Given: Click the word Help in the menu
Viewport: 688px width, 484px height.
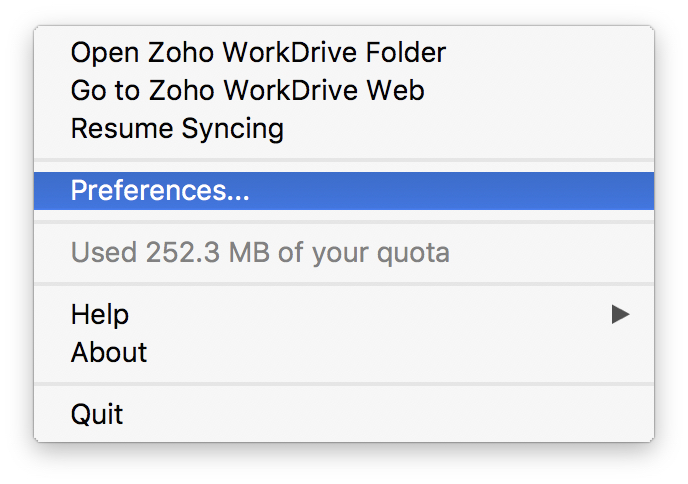Looking at the screenshot, I should click(x=100, y=314).
